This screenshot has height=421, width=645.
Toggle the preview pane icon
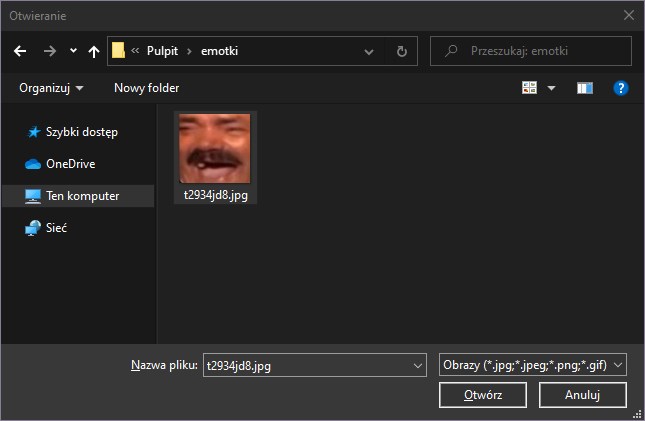coord(585,88)
